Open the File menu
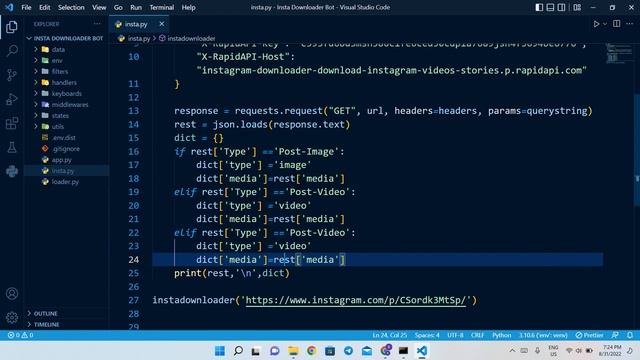640x360 pixels. [x=26, y=7]
